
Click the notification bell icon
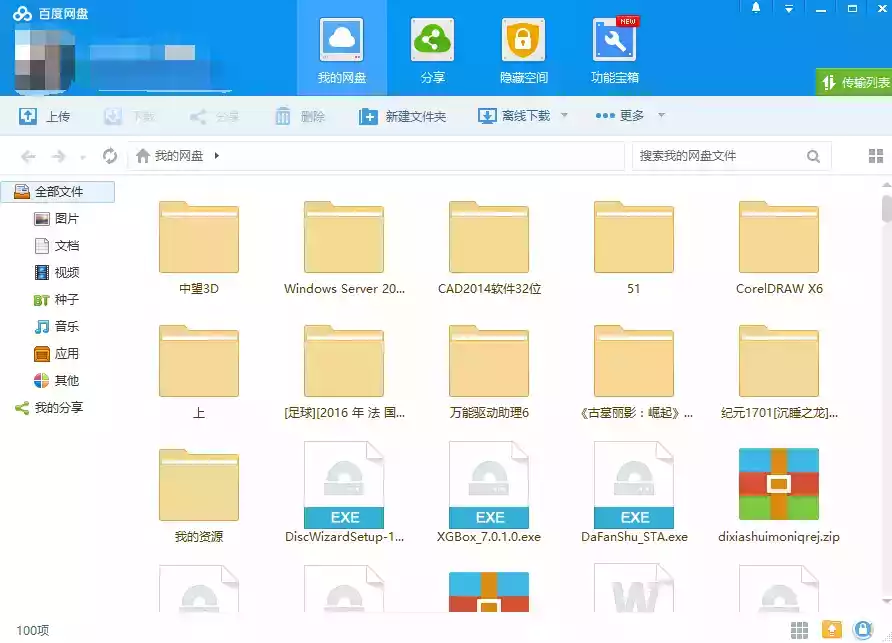[x=758, y=10]
